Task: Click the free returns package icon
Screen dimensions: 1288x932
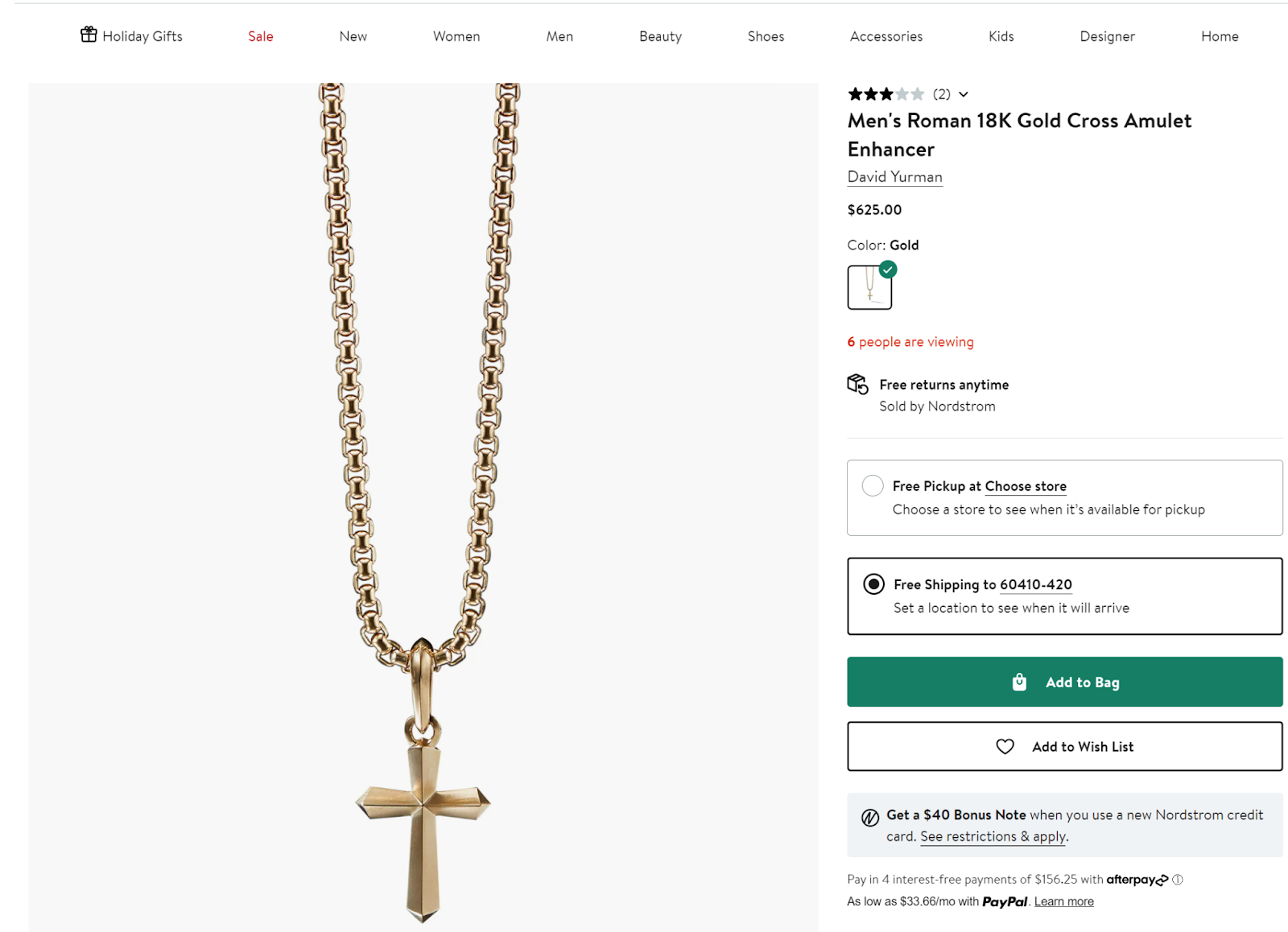Action: (x=857, y=384)
